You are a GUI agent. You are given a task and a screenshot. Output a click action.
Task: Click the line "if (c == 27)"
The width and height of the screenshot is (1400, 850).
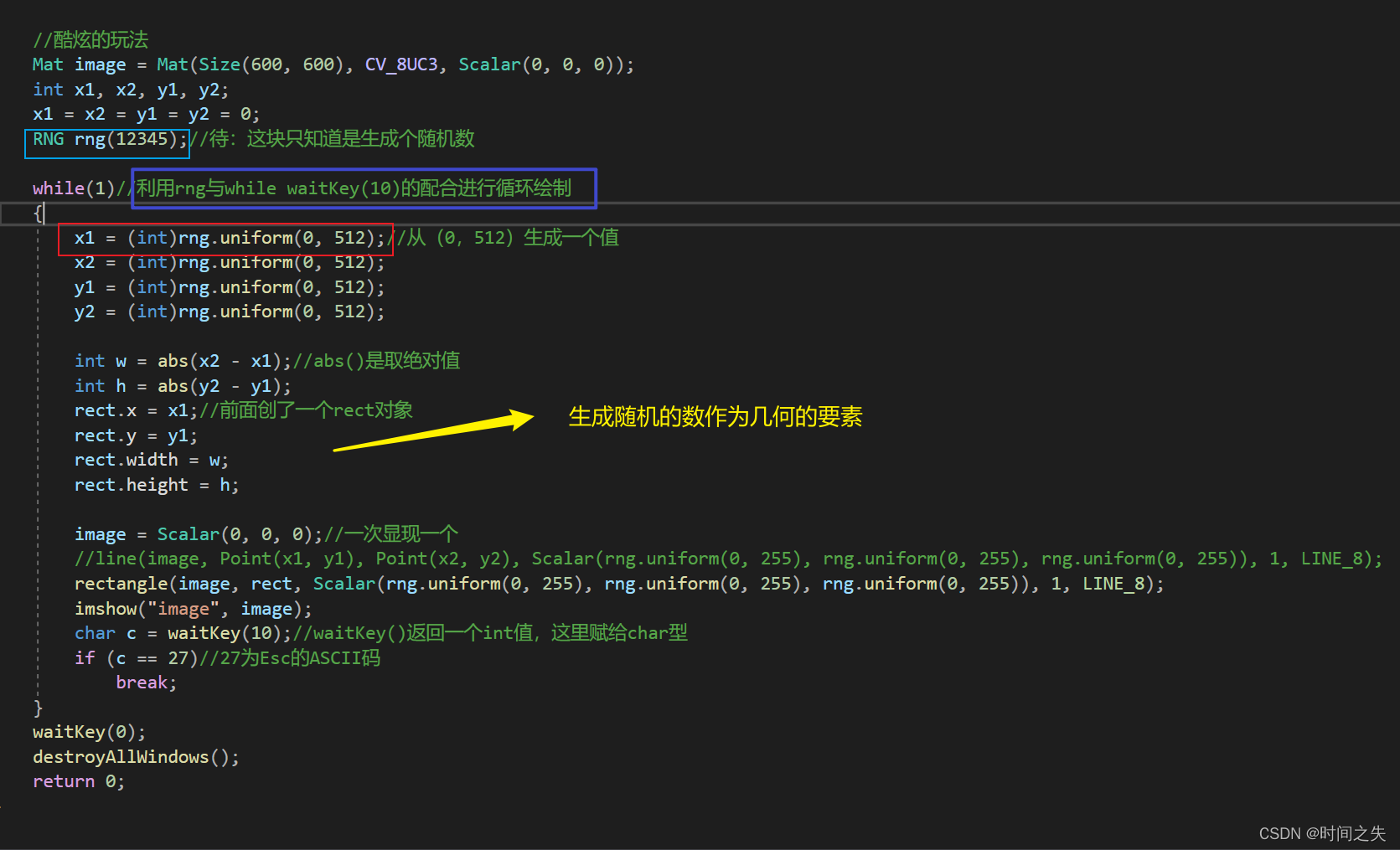tap(136, 658)
